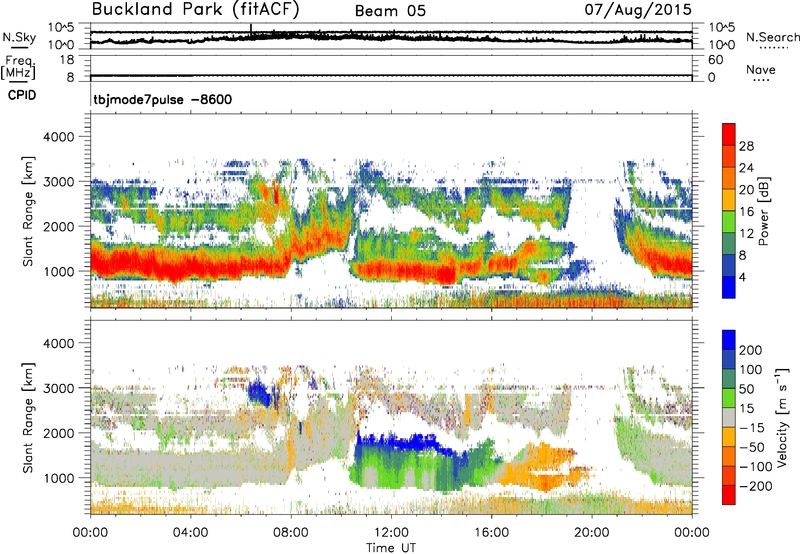Click the 'Power [dB]' colorbar label

pos(763,211)
